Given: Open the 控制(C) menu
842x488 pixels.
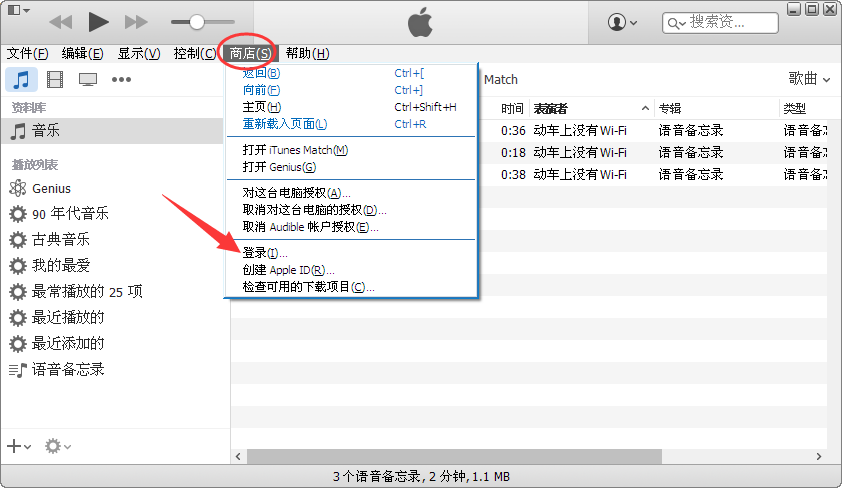Looking at the screenshot, I should (194, 54).
